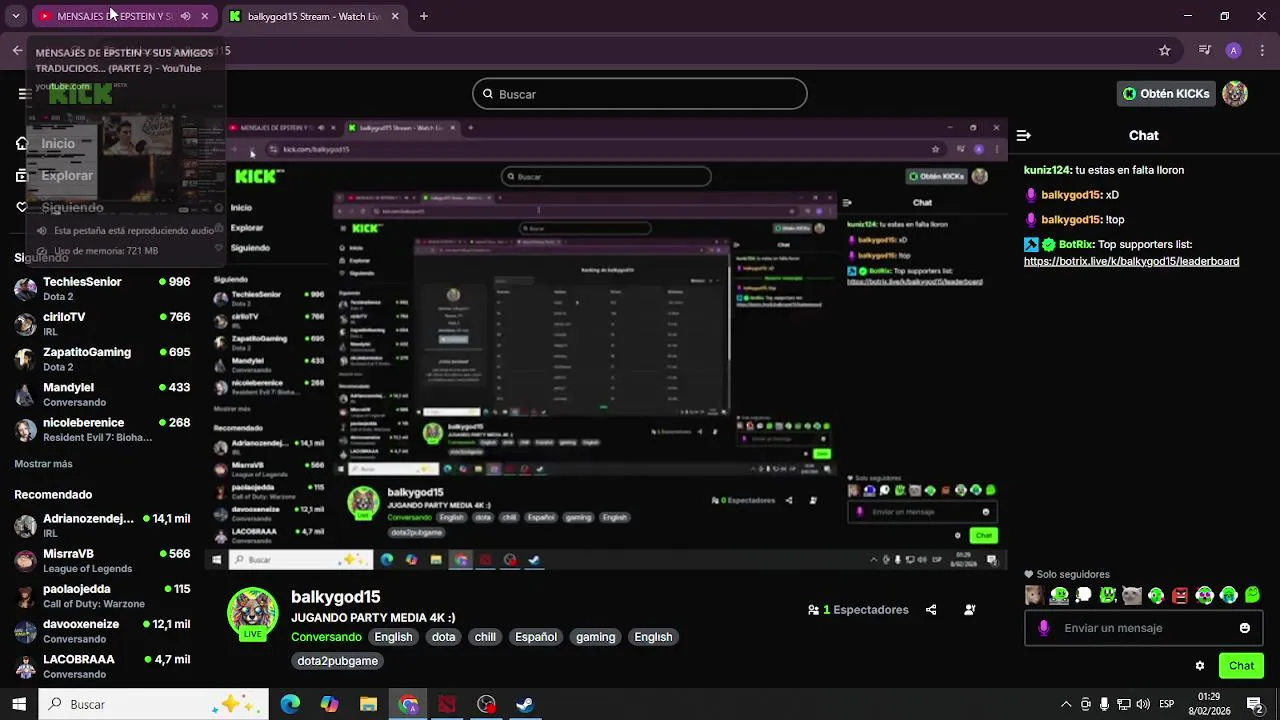The image size is (1280, 720).
Task: Open cirilioTV channel in sidebar
Action: pos(100,324)
